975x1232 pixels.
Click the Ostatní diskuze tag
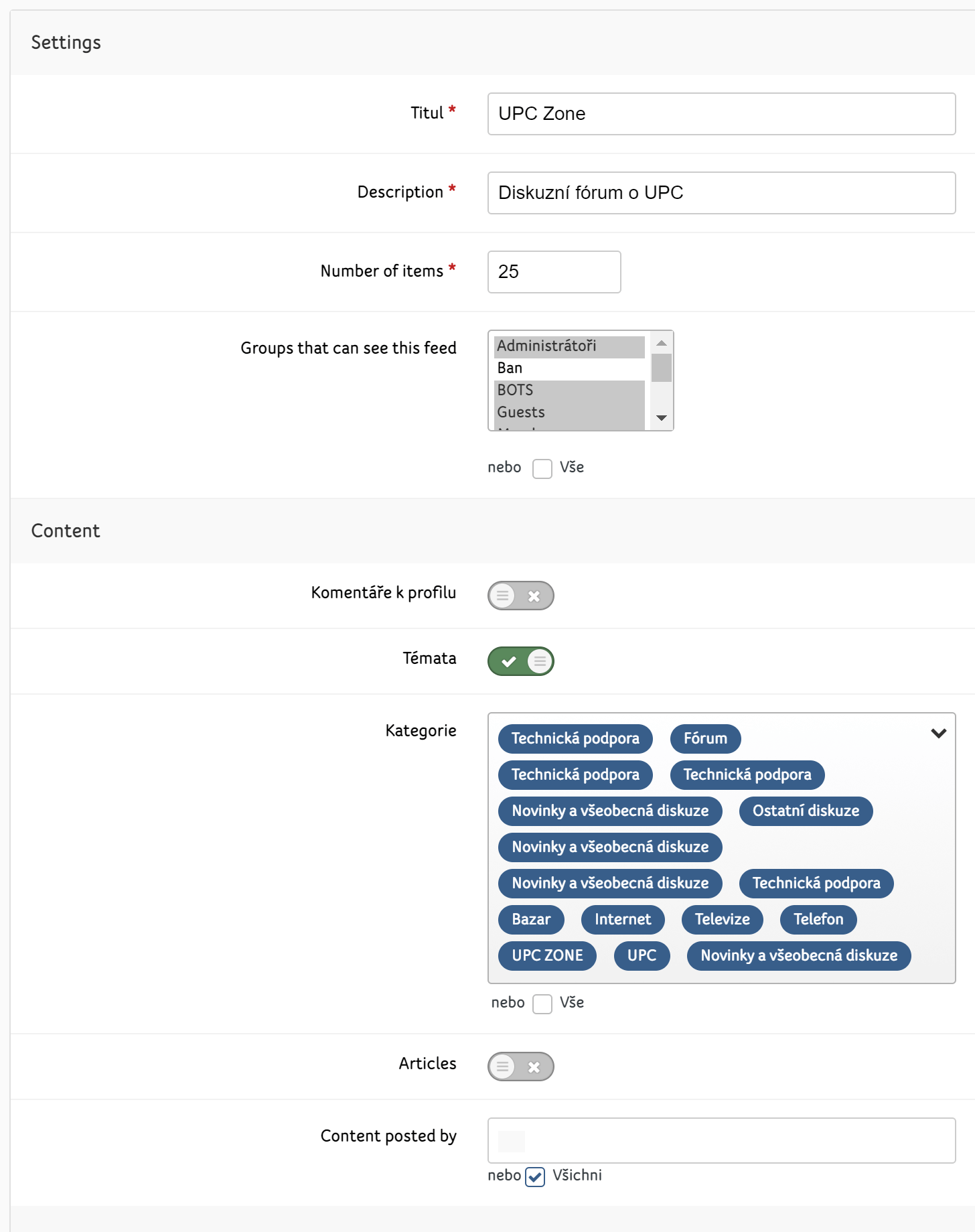tap(806, 811)
